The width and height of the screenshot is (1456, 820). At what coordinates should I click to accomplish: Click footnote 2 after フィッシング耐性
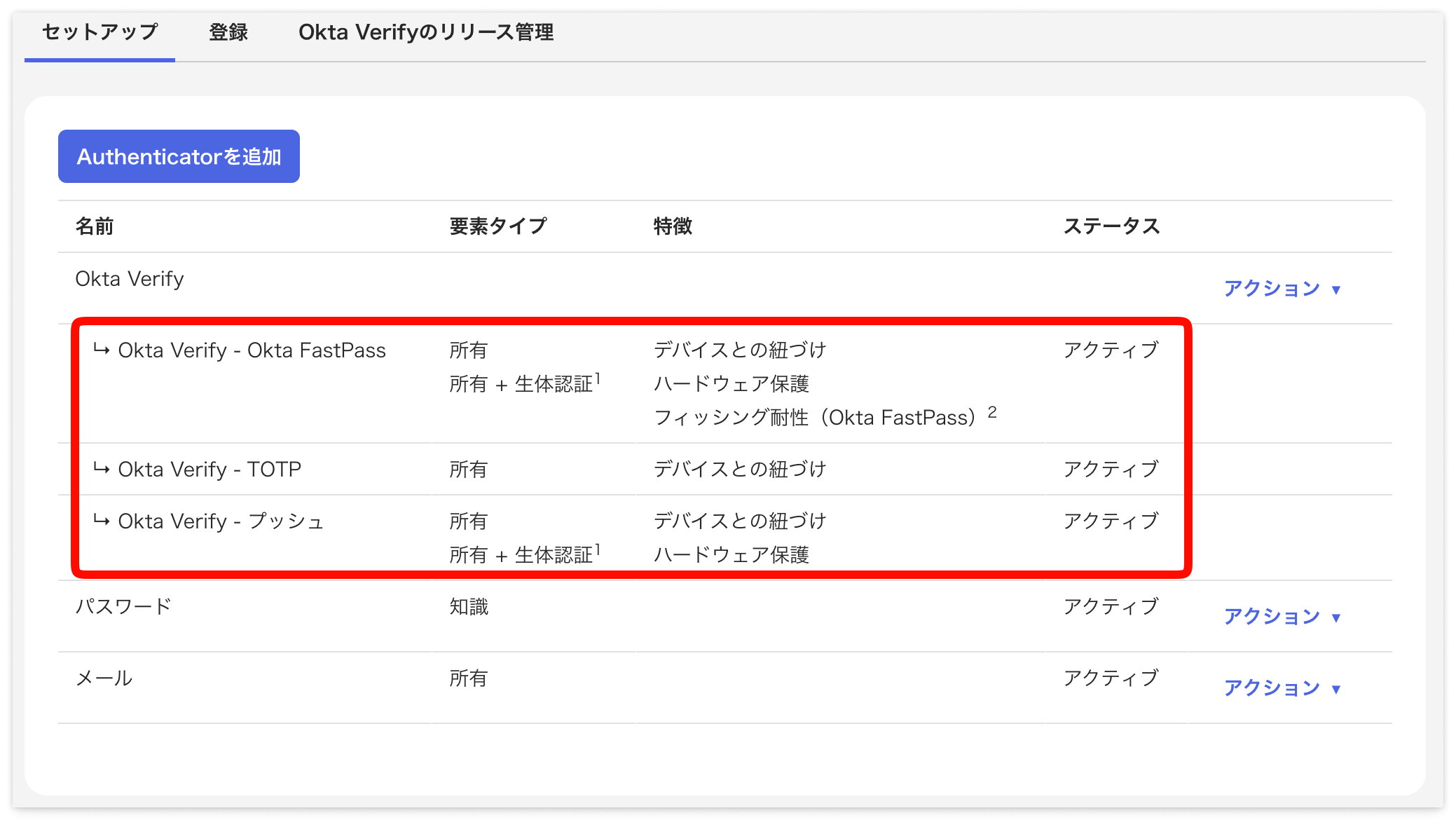point(992,412)
